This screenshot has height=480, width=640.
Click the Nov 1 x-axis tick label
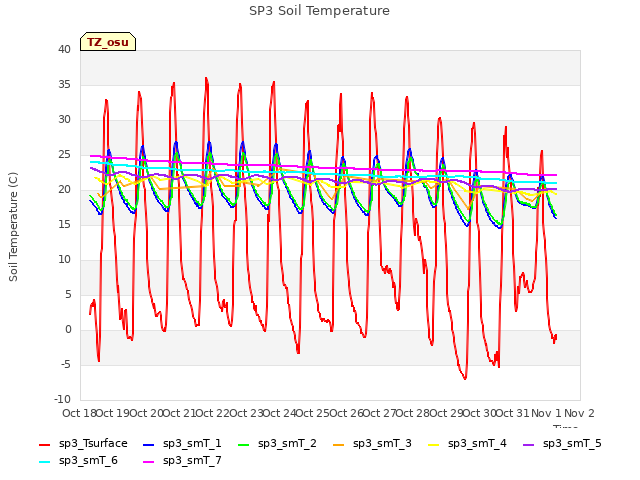click(x=546, y=413)
